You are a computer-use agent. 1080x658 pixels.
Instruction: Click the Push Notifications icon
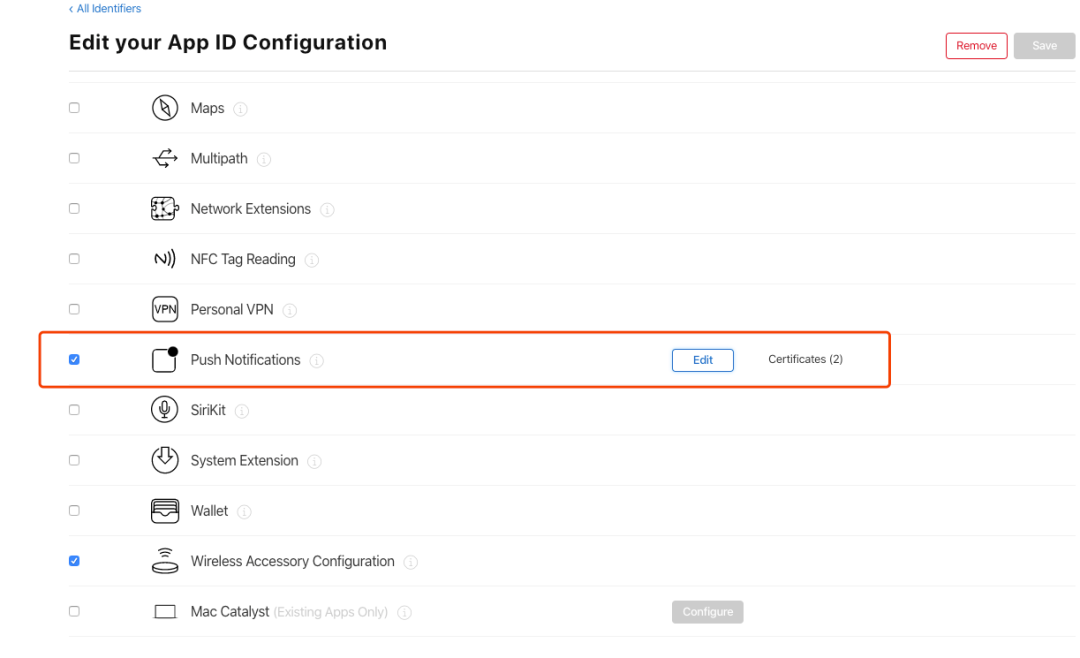click(164, 359)
